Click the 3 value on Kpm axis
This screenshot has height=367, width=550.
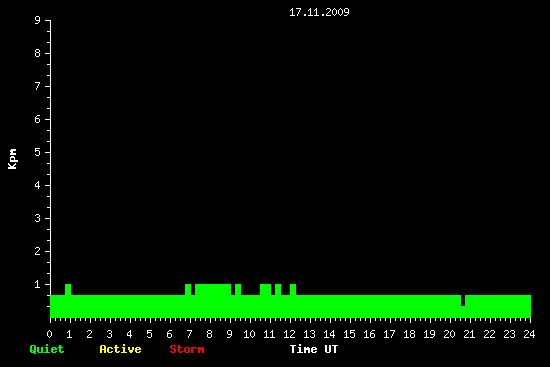point(38,218)
